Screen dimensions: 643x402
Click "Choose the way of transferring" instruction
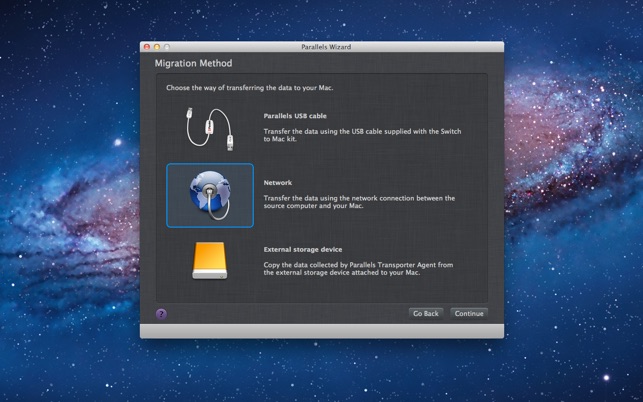tap(249, 88)
